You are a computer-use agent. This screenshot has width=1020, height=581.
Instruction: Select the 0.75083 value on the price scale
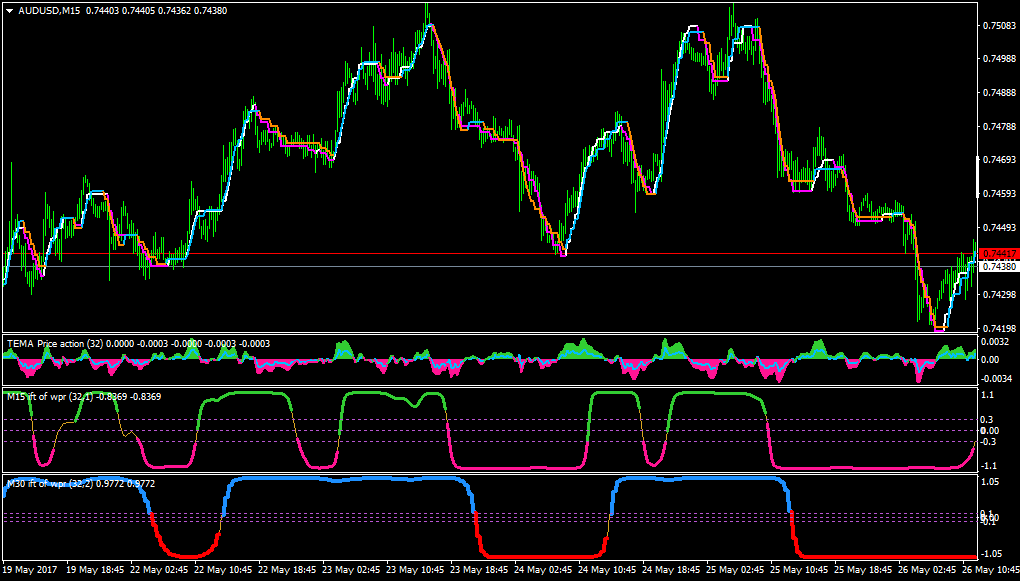tap(999, 26)
